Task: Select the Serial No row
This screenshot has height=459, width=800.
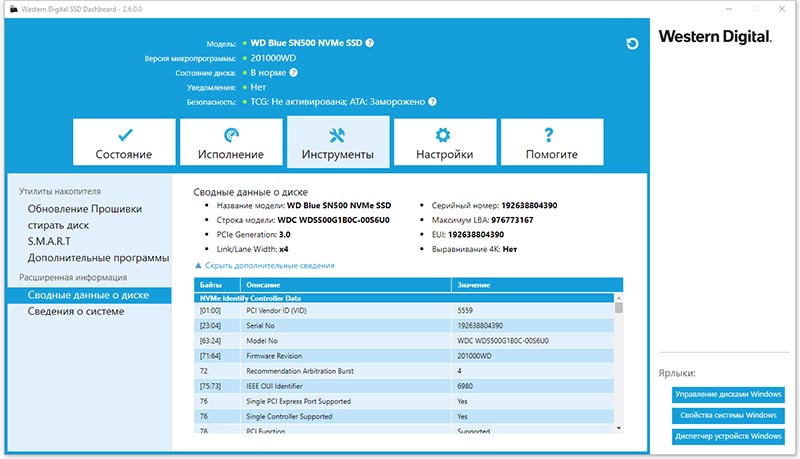Action: click(404, 325)
